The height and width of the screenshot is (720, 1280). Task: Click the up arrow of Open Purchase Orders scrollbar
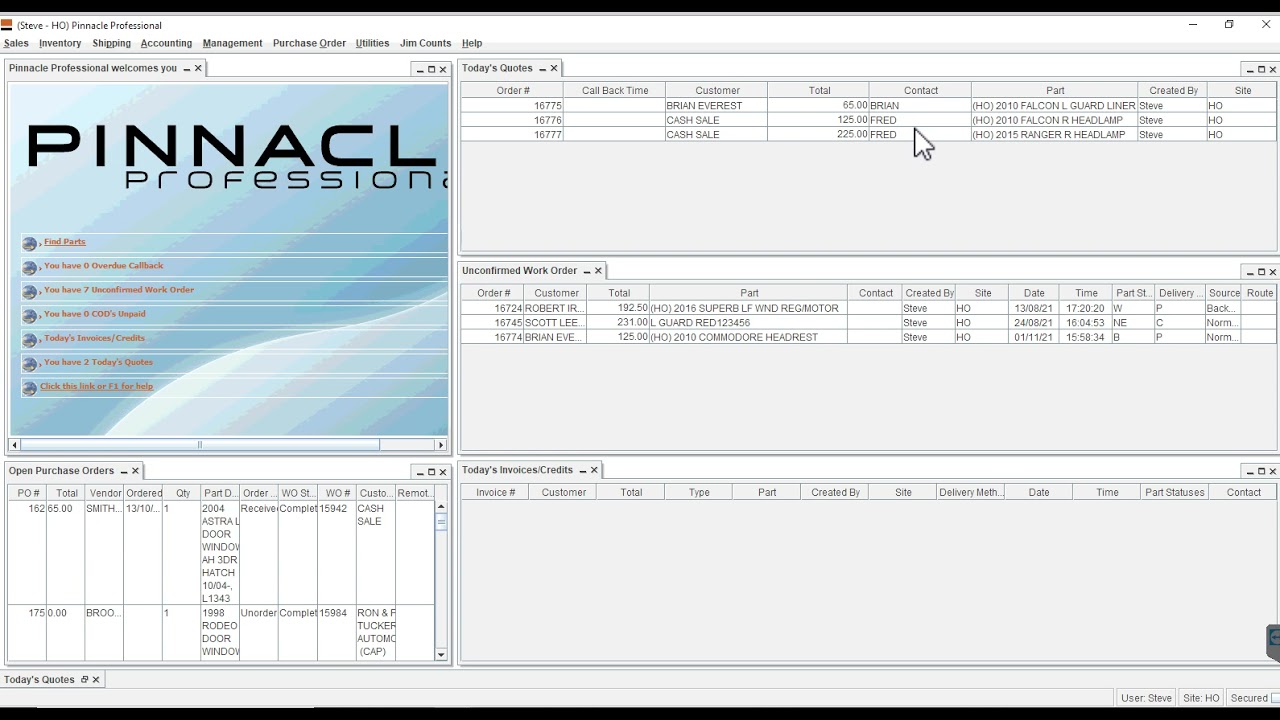pos(441,506)
